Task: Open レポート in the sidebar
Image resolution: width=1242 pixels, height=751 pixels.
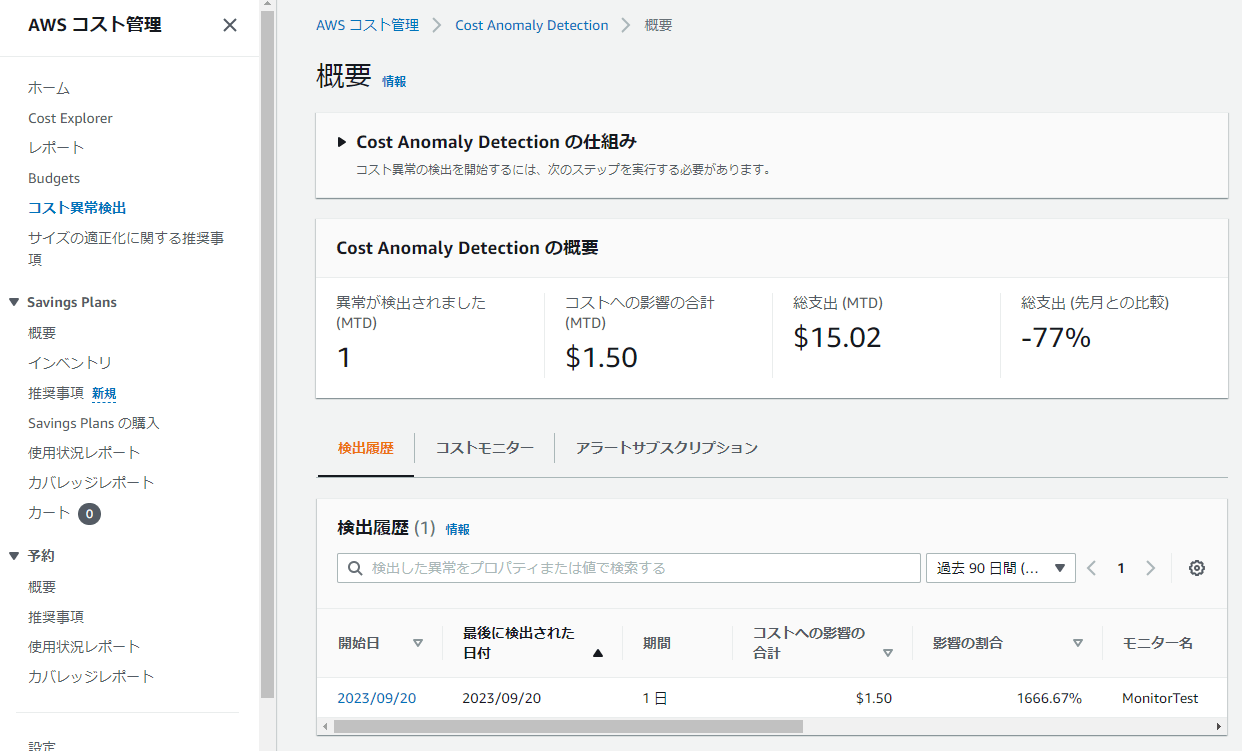Action: click(56, 147)
